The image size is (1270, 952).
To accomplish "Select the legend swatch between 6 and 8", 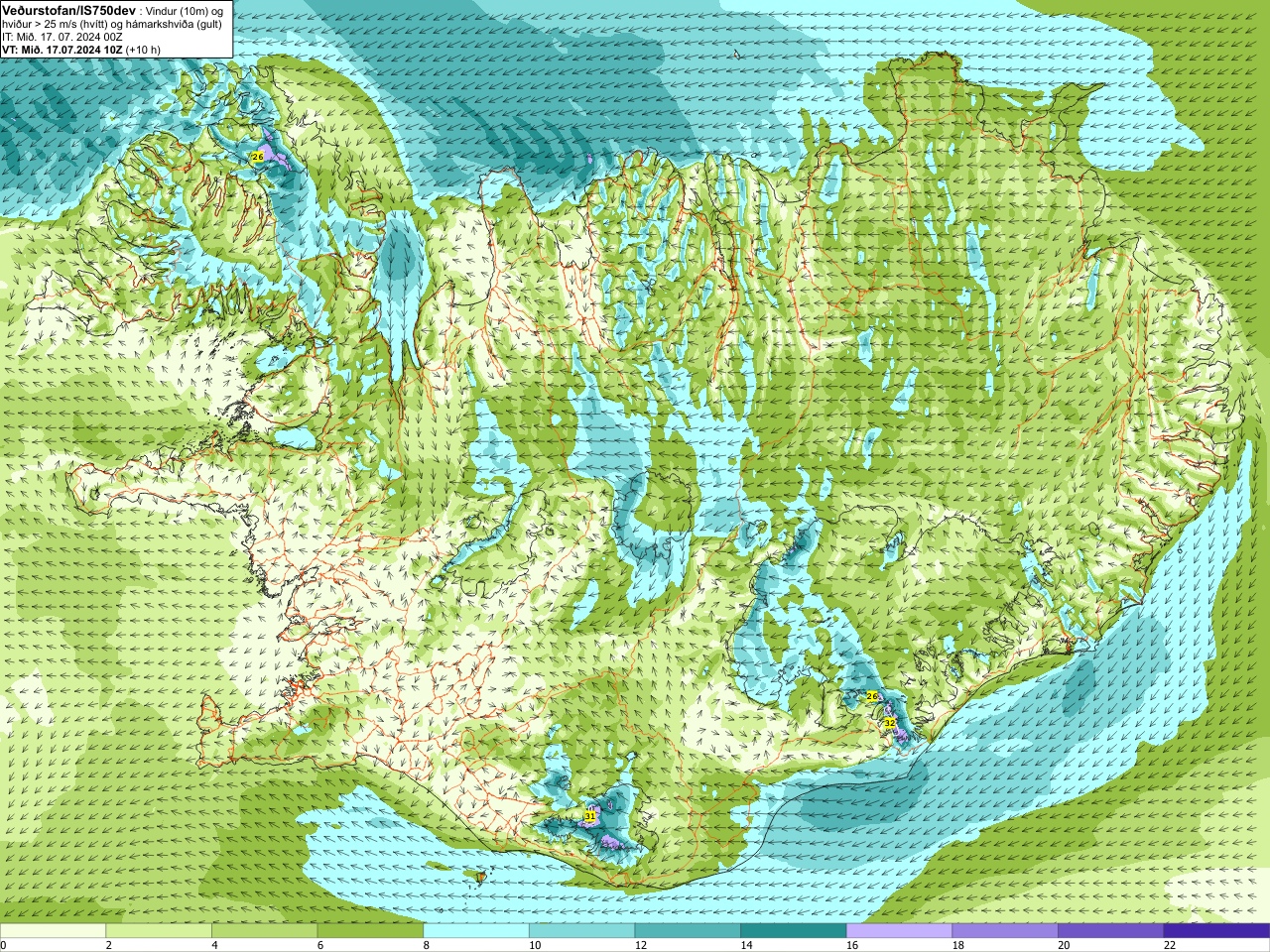I will coord(370,931).
